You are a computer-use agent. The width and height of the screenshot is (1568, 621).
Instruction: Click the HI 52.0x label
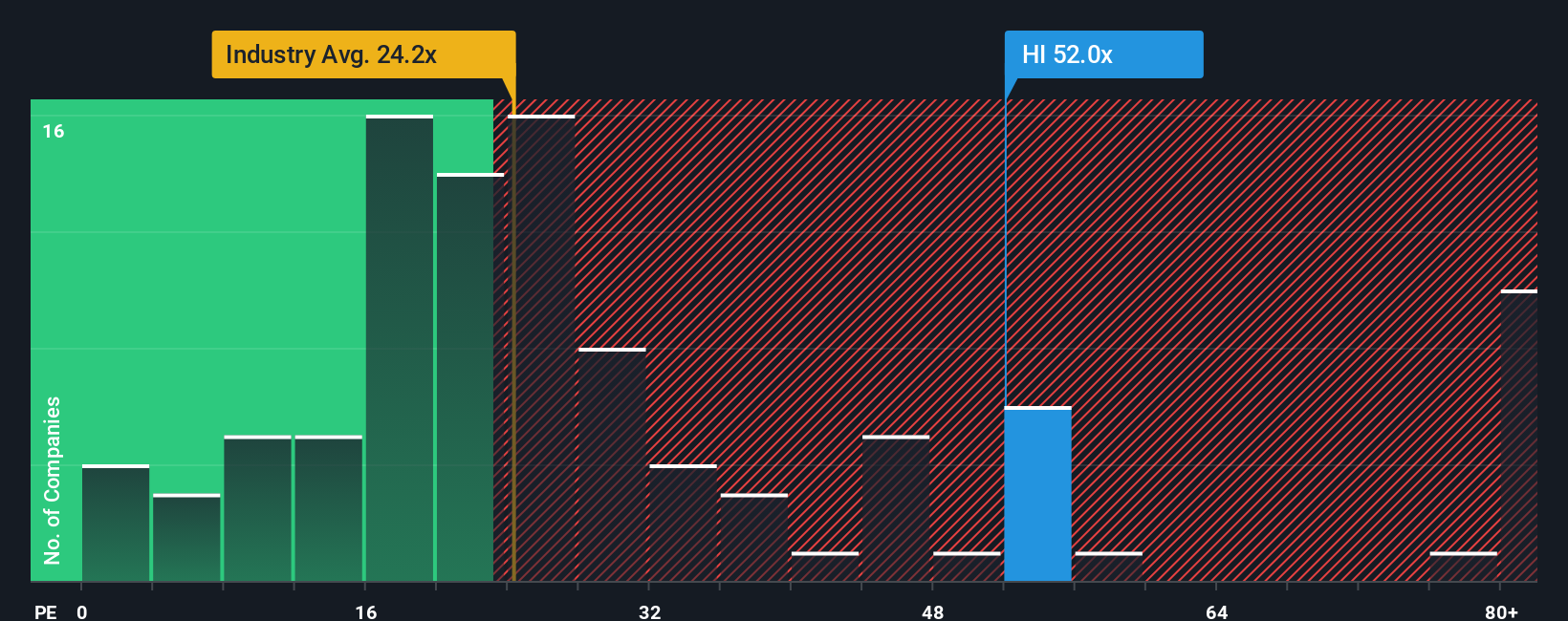pos(1103,54)
